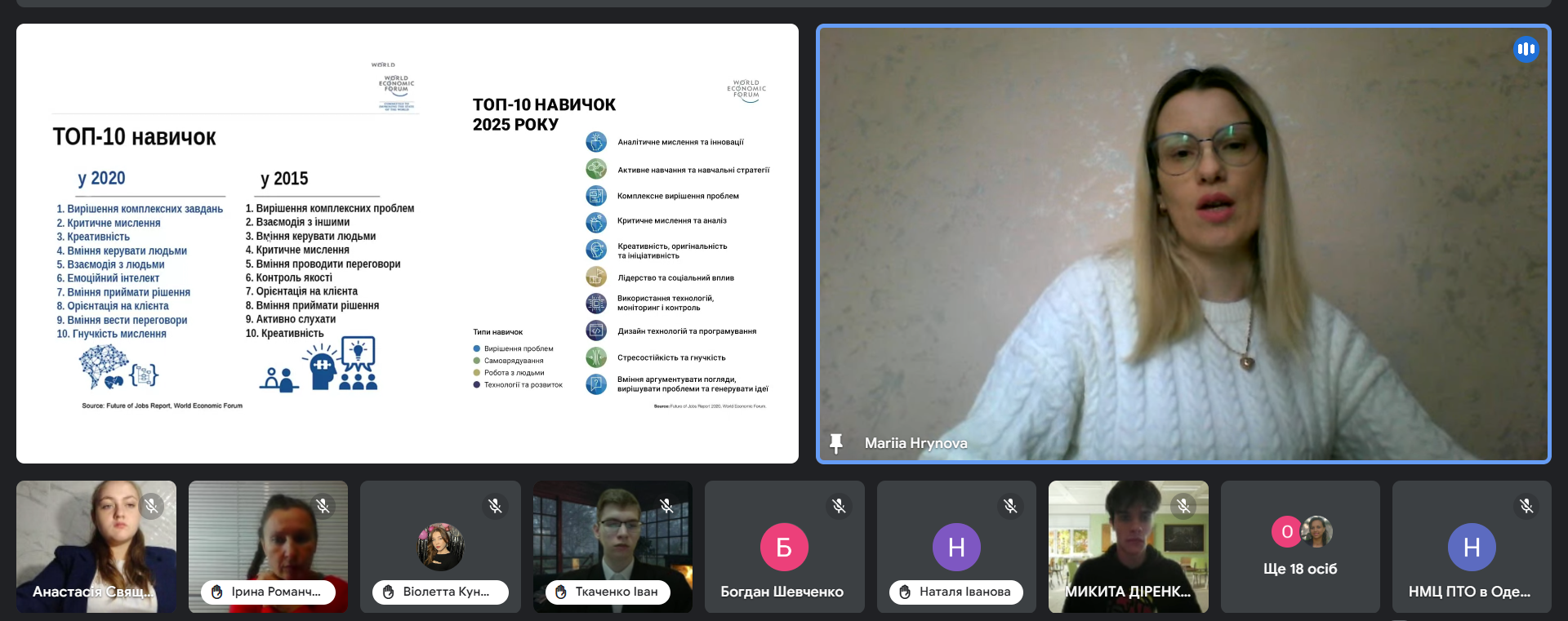Viewport: 1568px width, 621px height.
Task: Click muted mic icon on Богдан Шевченко tile
Action: point(839,506)
